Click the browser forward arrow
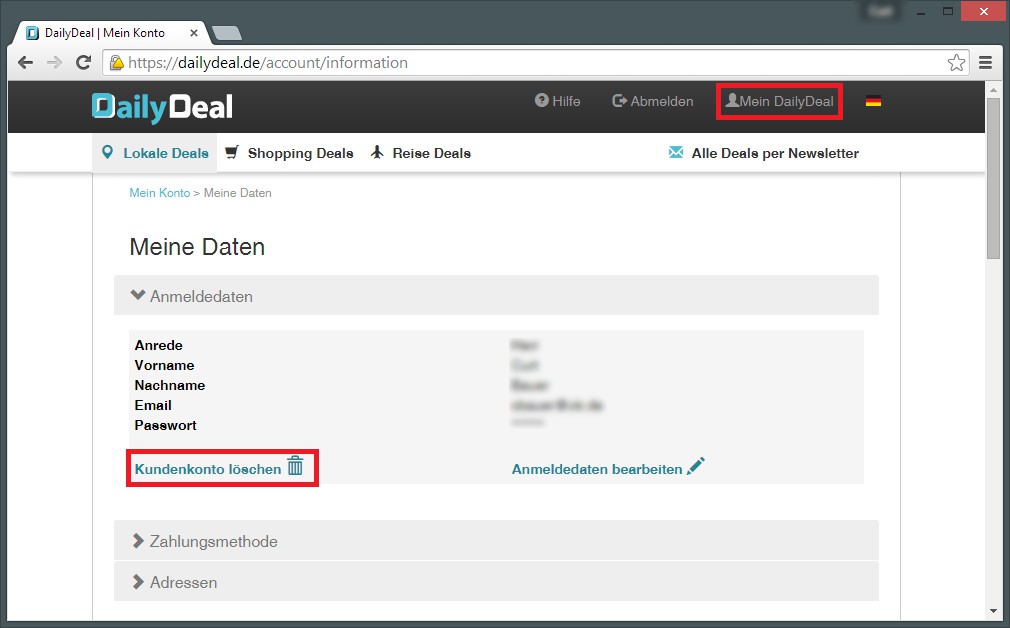The width and height of the screenshot is (1010, 628). point(54,63)
